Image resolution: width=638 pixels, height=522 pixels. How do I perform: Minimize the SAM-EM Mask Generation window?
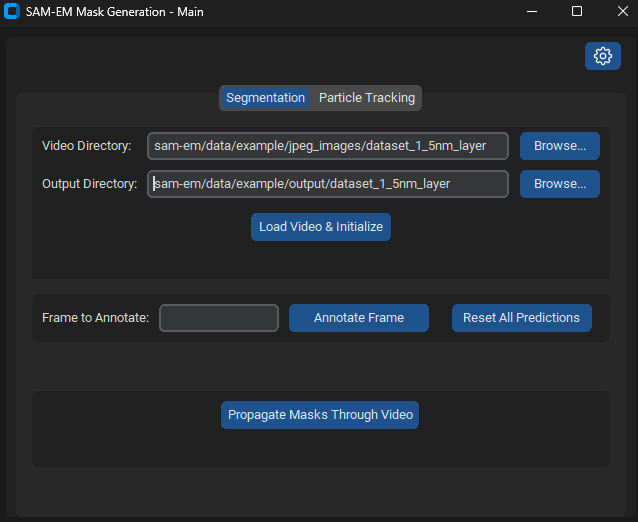[531, 11]
